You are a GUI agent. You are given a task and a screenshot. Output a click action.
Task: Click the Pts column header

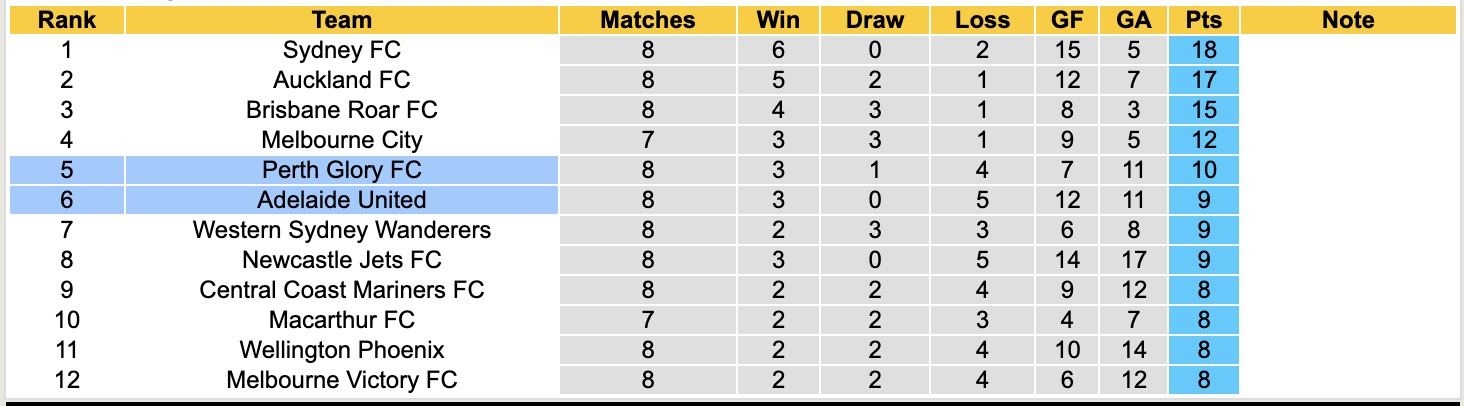point(1203,20)
